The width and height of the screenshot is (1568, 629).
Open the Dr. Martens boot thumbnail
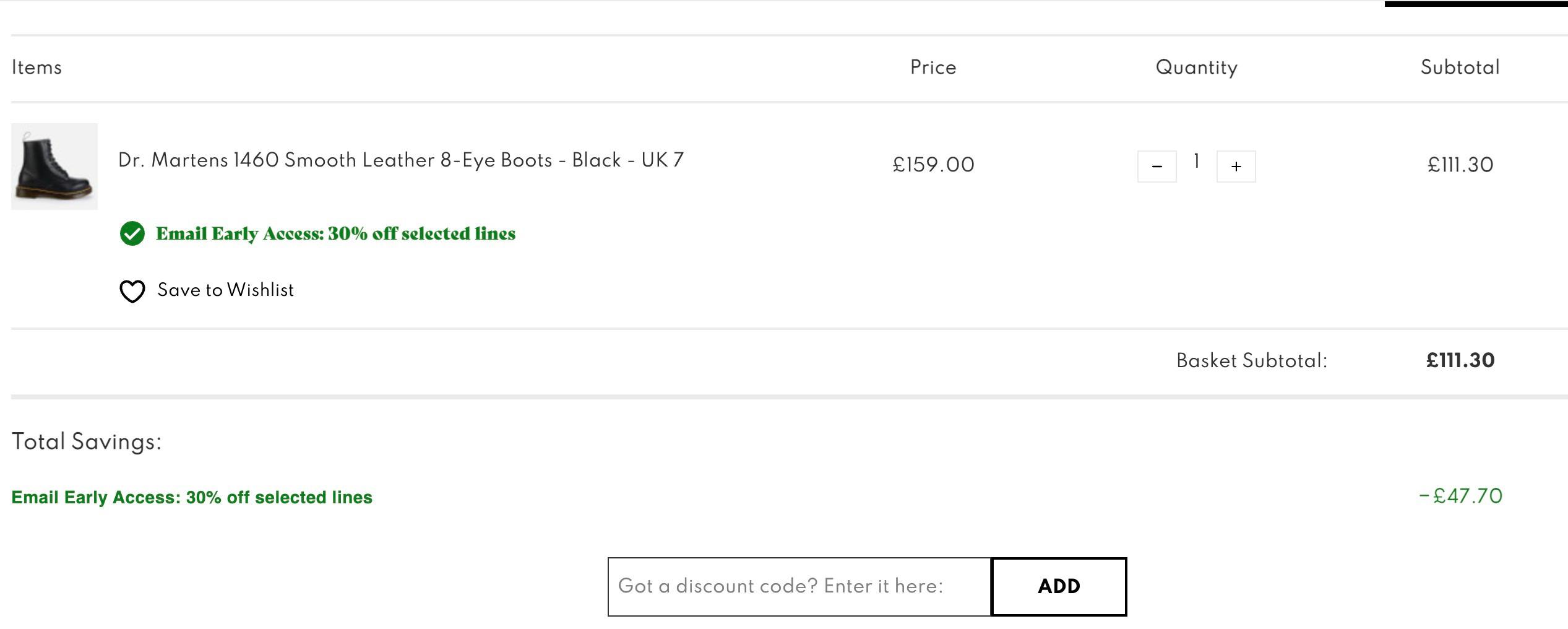(54, 166)
